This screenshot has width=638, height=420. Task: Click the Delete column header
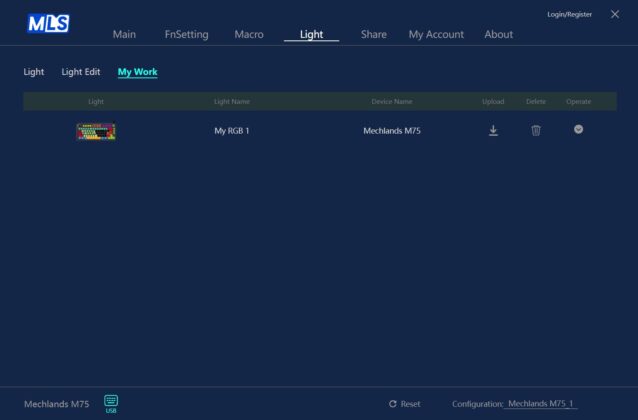tap(536, 101)
